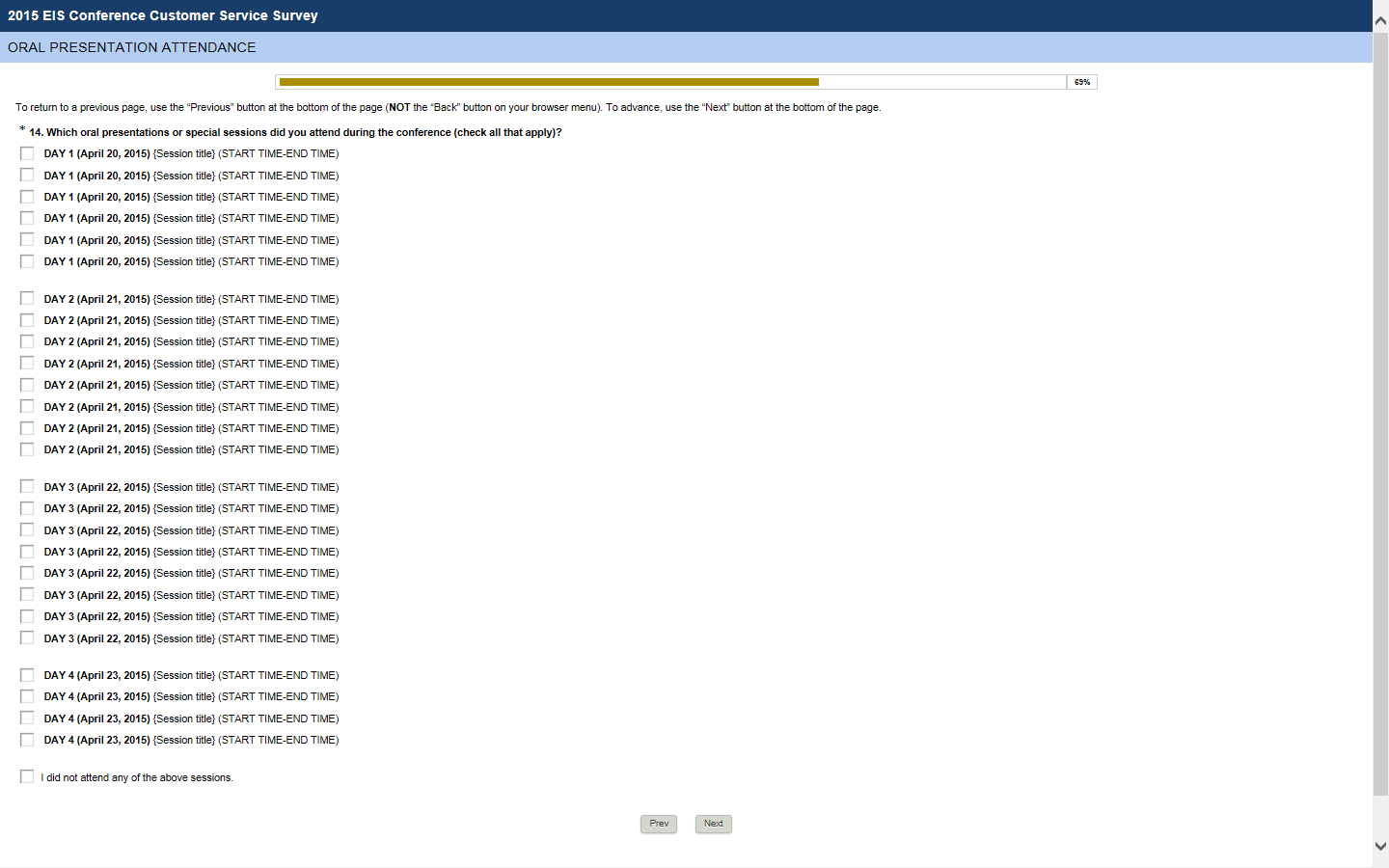Click the scrollbar up arrow
This screenshot has height=868, width=1389.
pos(1380,21)
